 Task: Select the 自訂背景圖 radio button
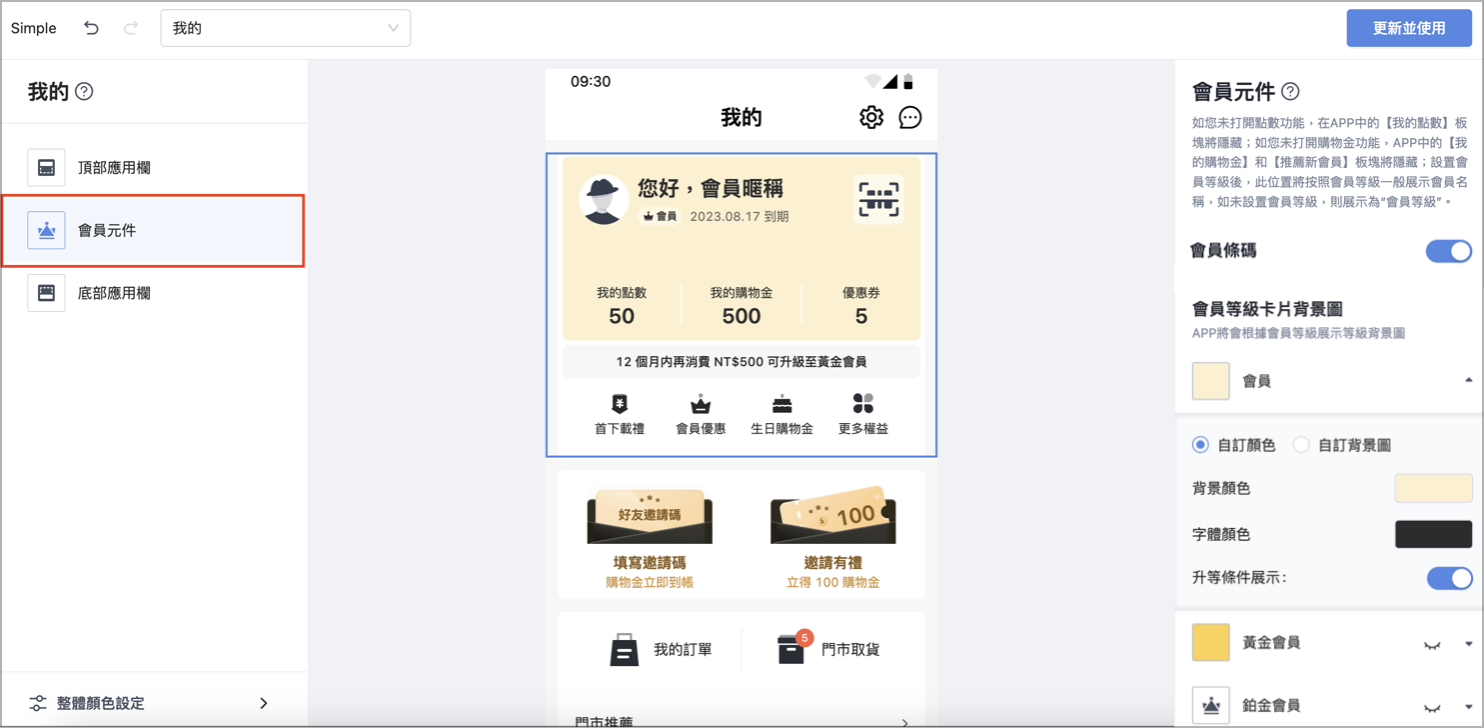pos(1301,445)
